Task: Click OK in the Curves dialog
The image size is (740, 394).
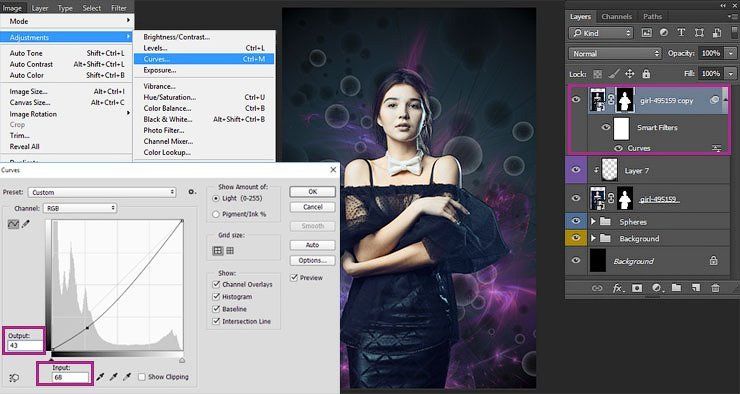Action: 312,192
